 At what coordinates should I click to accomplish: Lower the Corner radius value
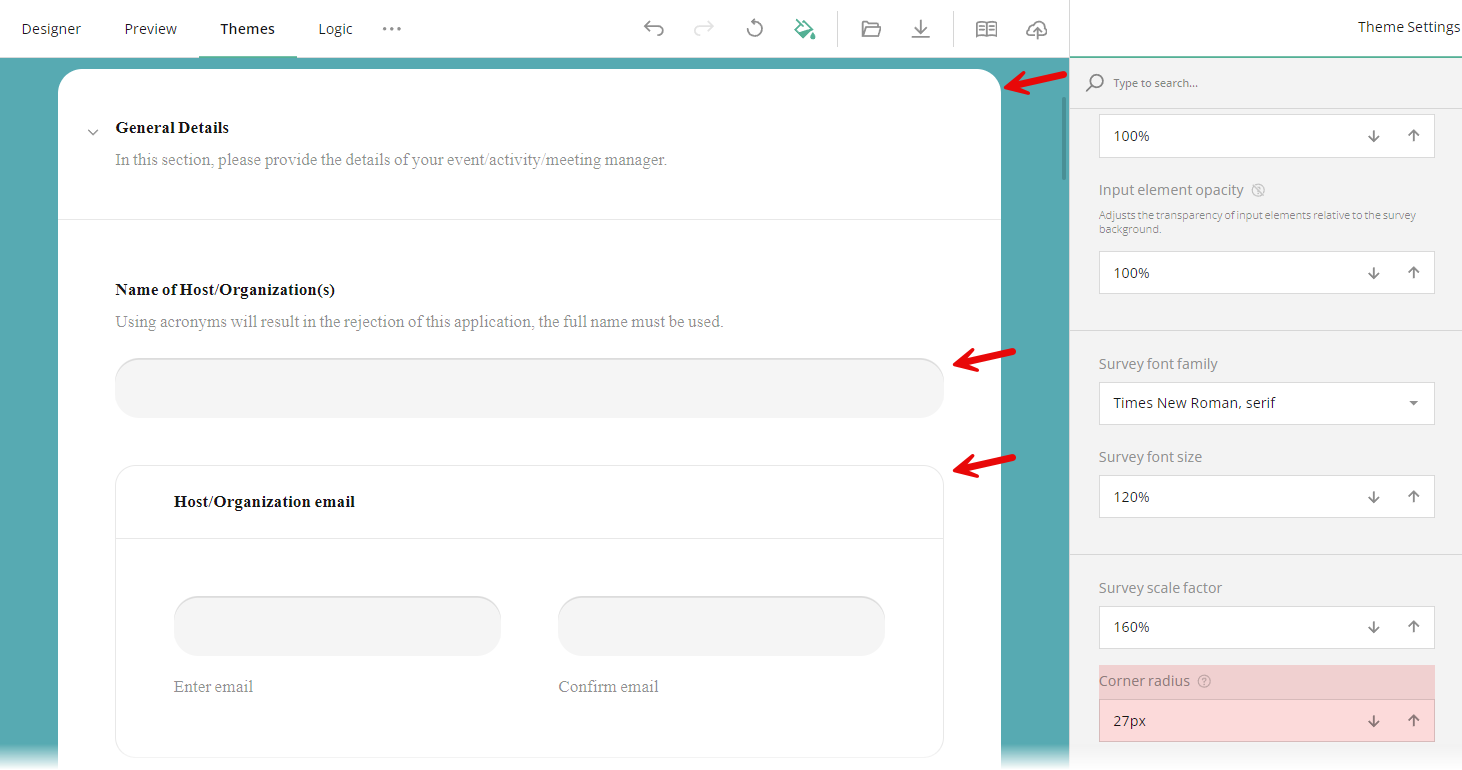pos(1374,720)
